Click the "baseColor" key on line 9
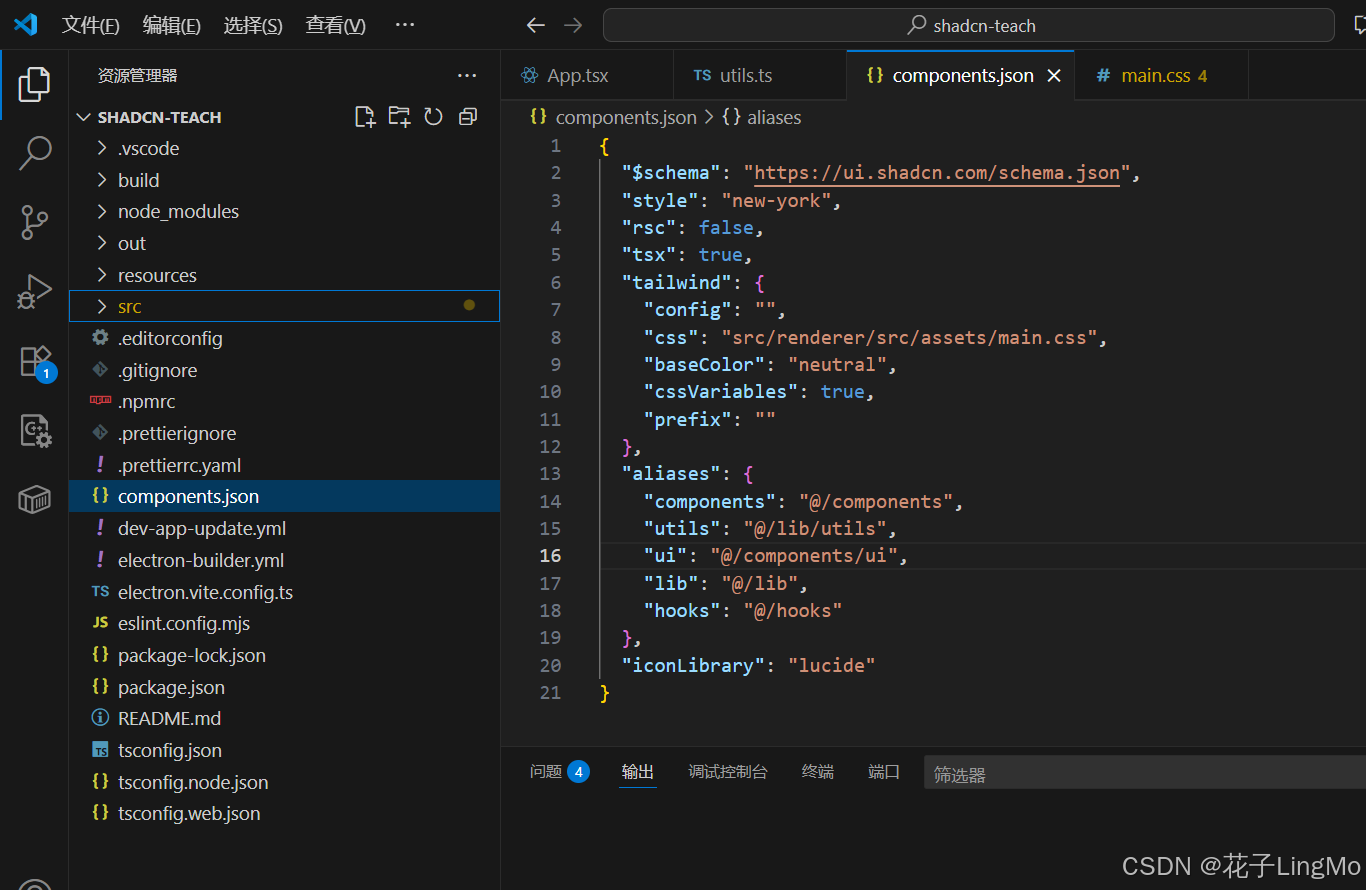The image size is (1366, 890). [704, 364]
